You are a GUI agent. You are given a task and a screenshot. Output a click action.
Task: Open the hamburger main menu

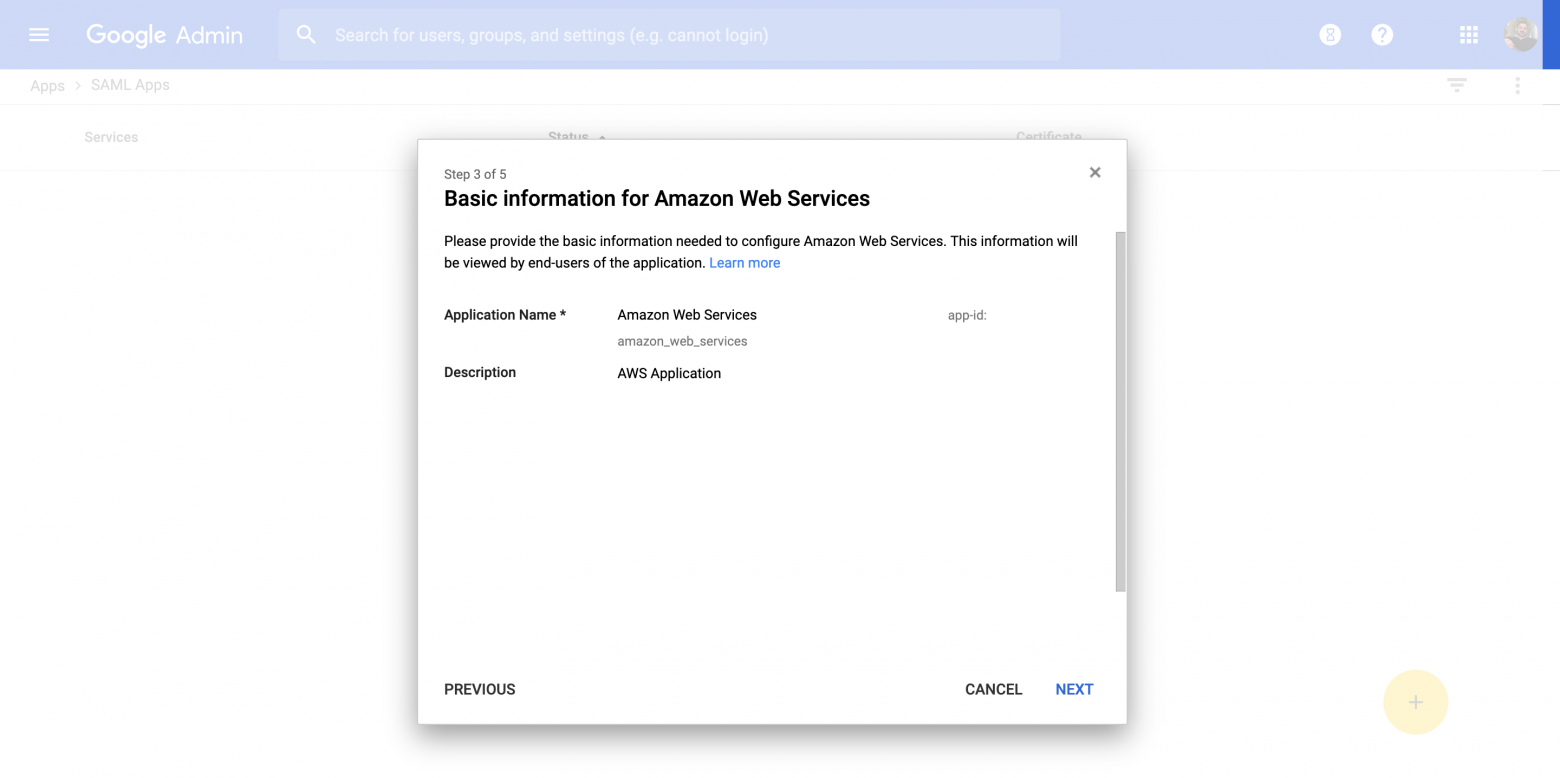[x=39, y=35]
